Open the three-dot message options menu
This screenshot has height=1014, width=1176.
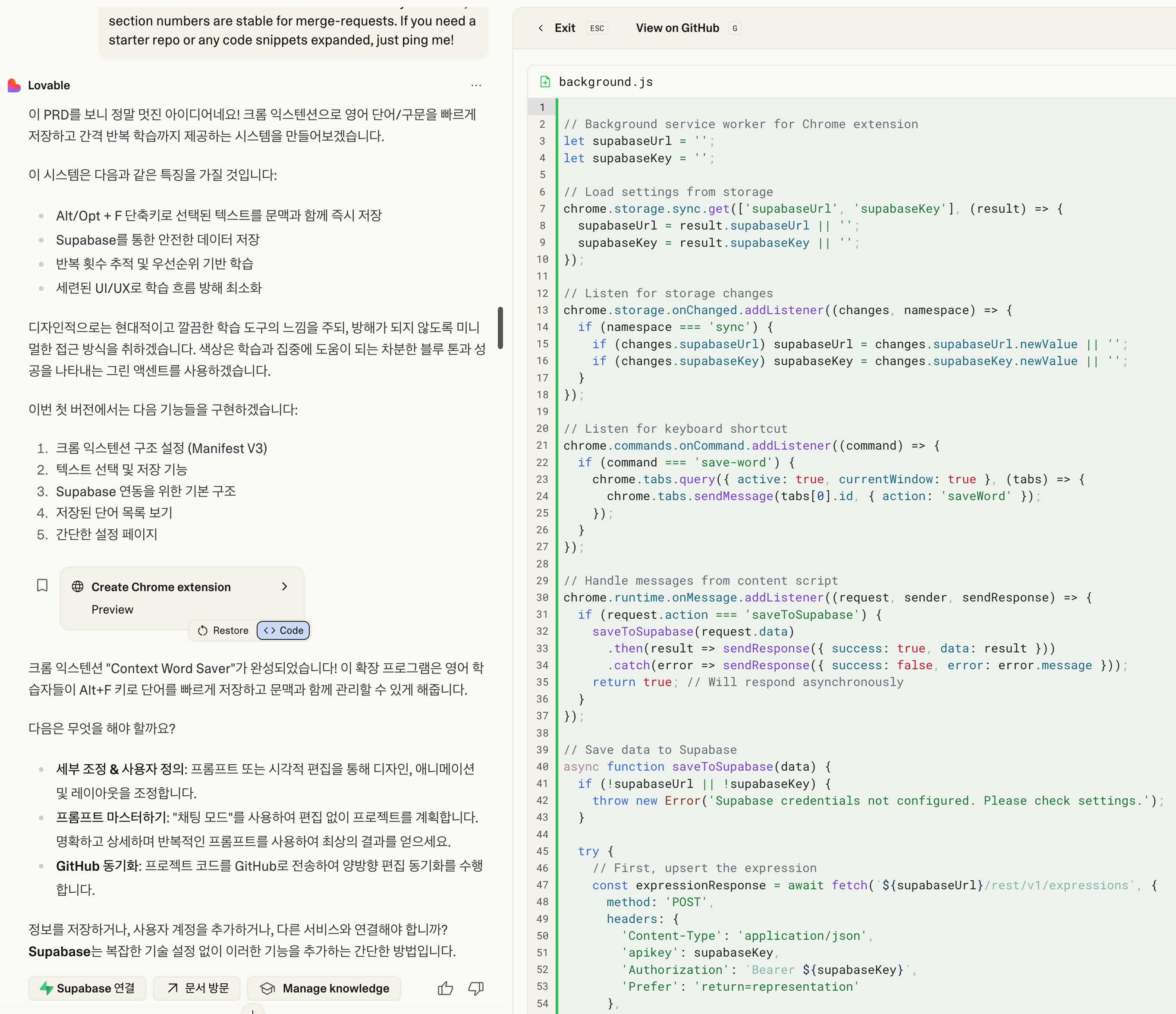pos(476,85)
